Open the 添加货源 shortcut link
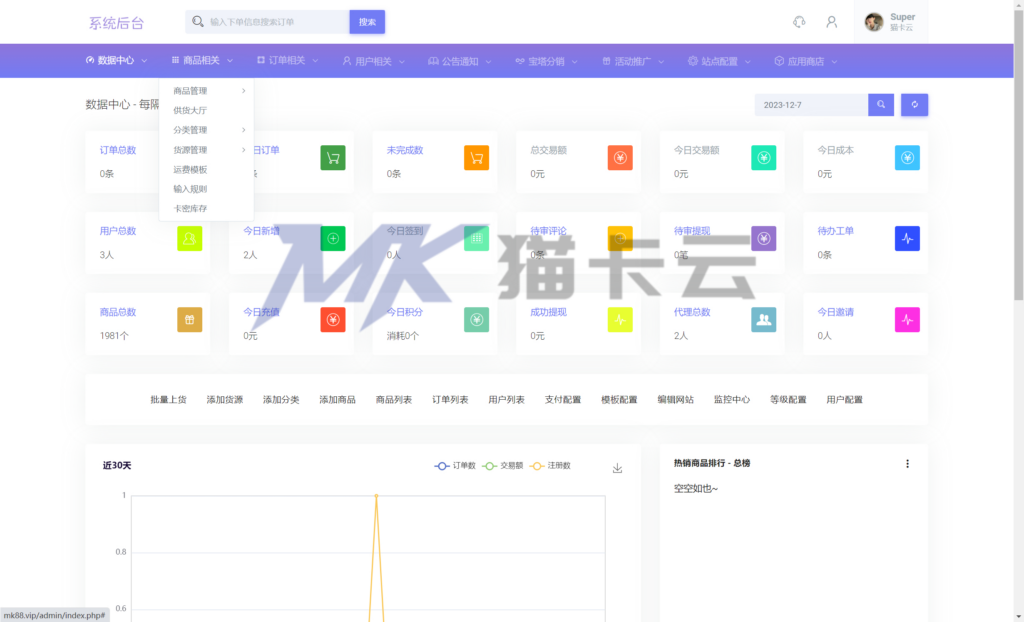Image resolution: width=1024 pixels, height=622 pixels. tap(225, 400)
